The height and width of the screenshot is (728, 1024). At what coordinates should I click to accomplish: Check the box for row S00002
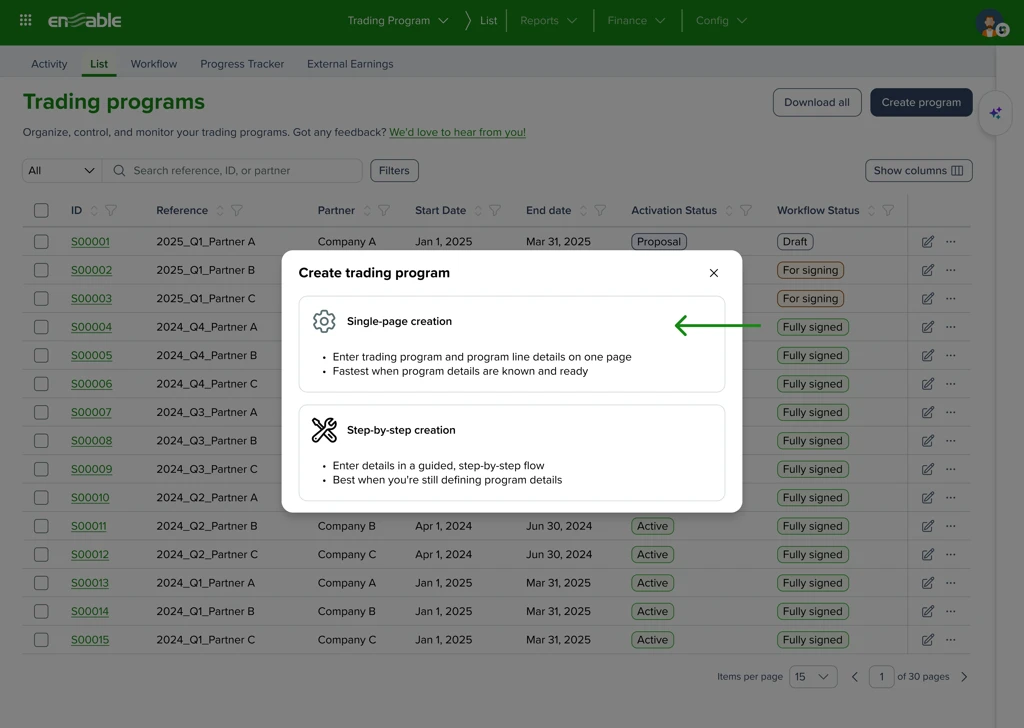[x=41, y=270]
